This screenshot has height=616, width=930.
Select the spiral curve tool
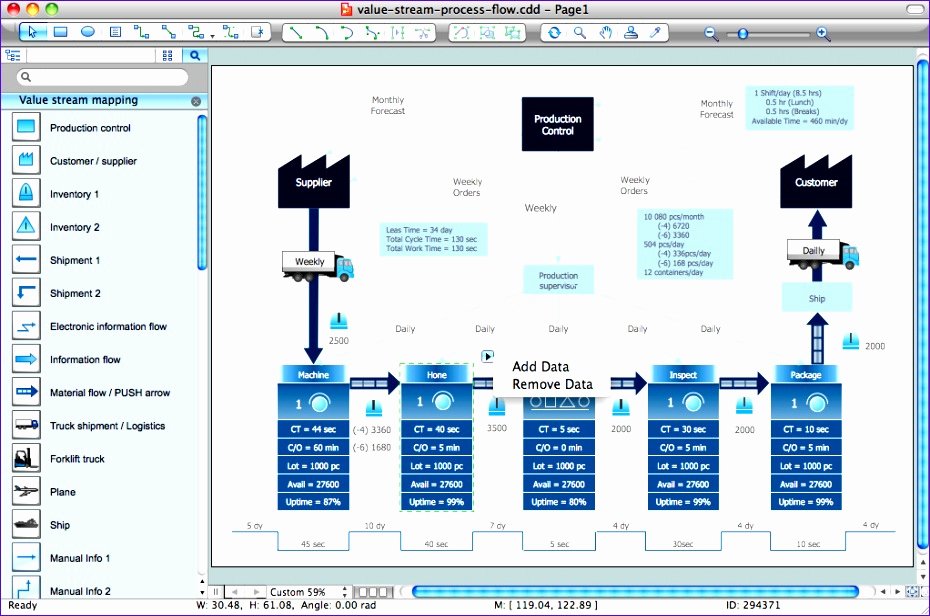point(347,33)
